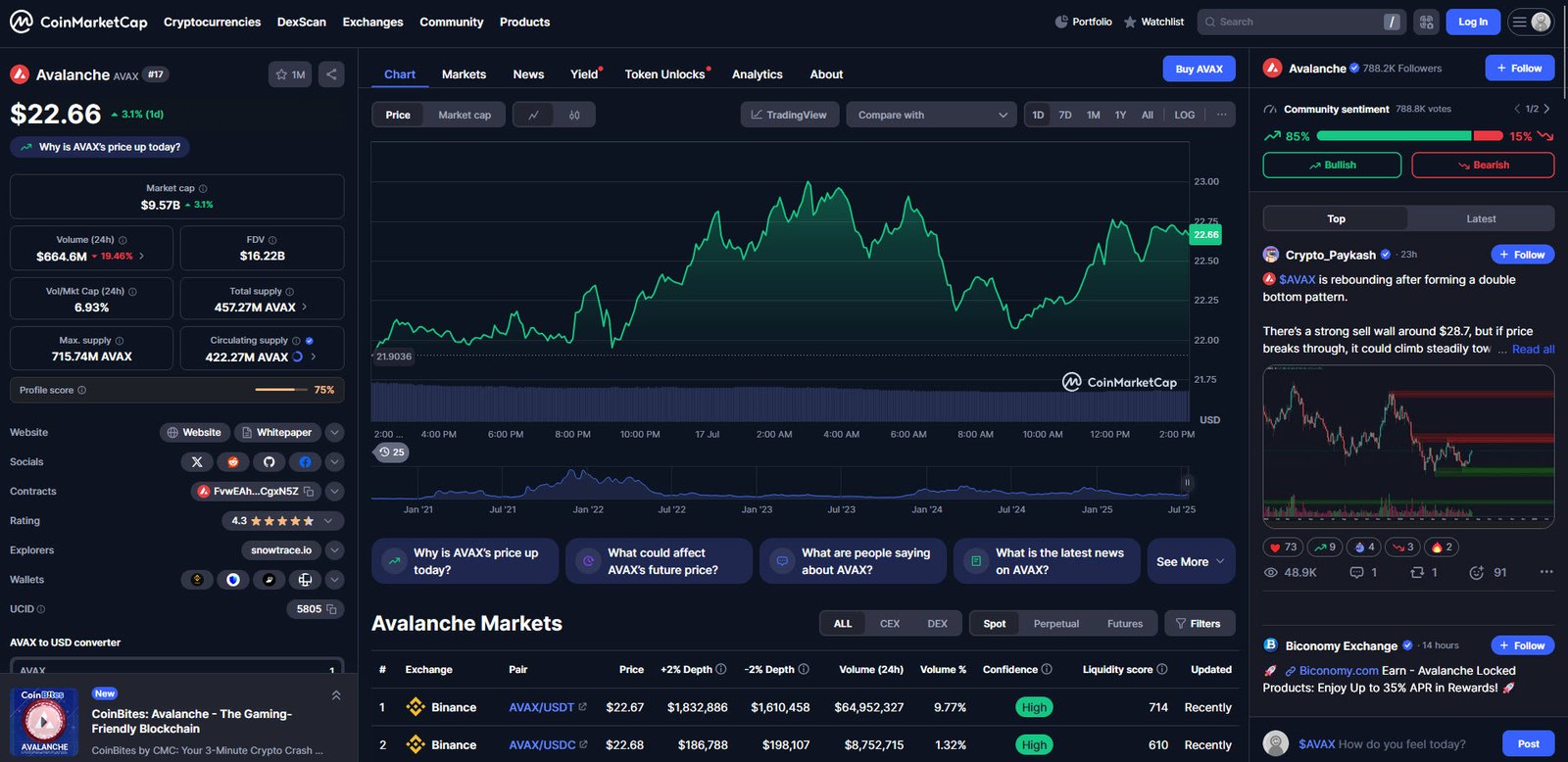Open the Portfolio icon link
1568x762 pixels.
pyautogui.click(x=1083, y=22)
